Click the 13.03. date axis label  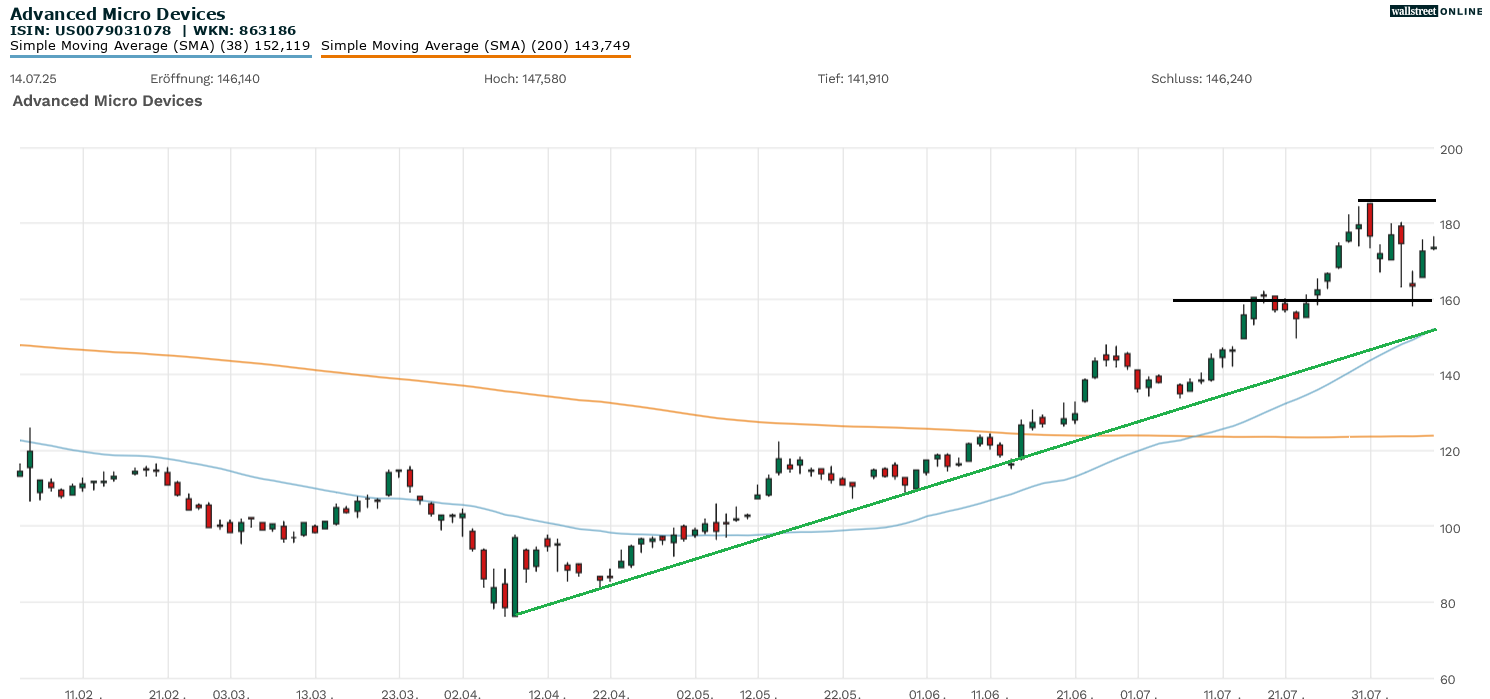click(x=314, y=693)
